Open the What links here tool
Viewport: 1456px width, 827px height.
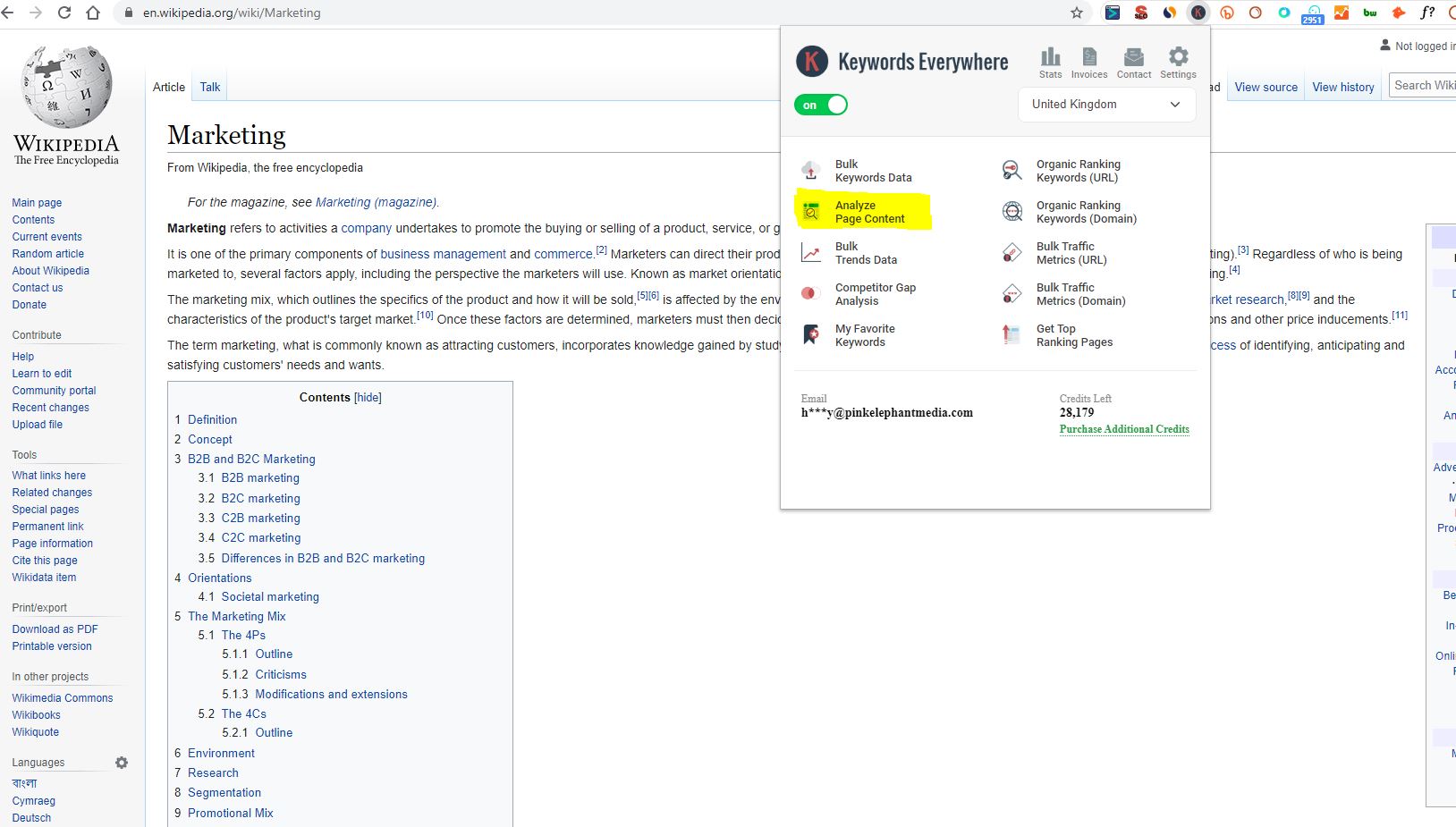tap(48, 476)
